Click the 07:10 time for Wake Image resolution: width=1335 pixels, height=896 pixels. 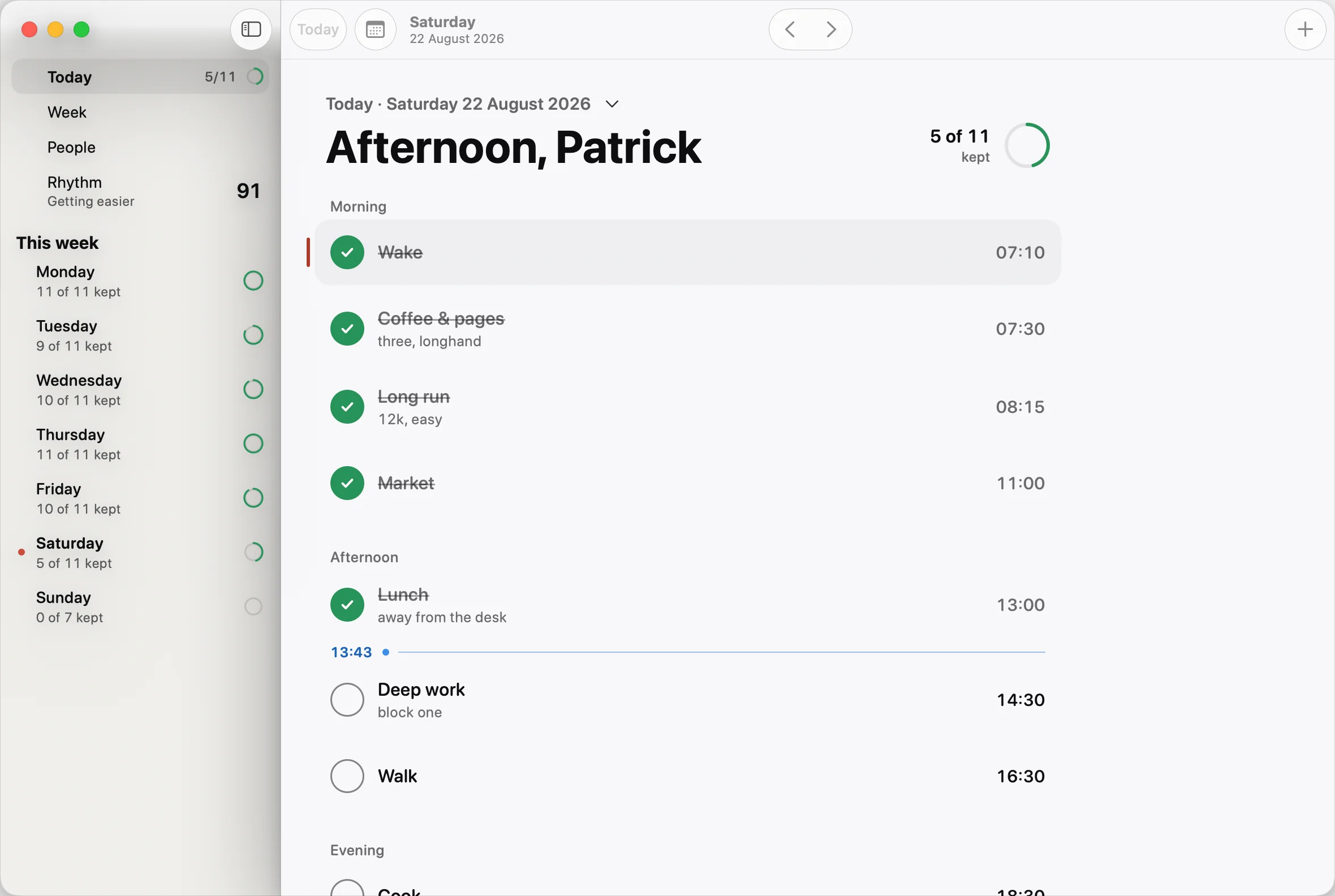1020,252
